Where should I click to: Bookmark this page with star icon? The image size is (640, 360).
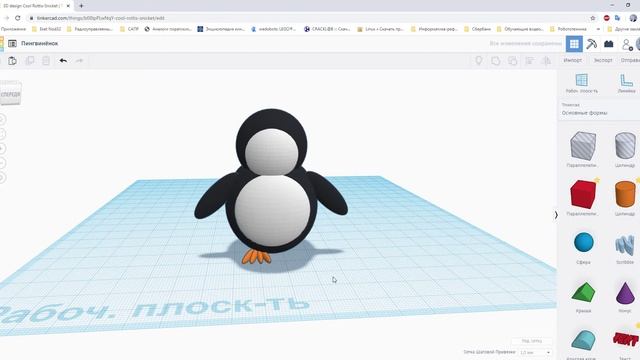[x=593, y=18]
